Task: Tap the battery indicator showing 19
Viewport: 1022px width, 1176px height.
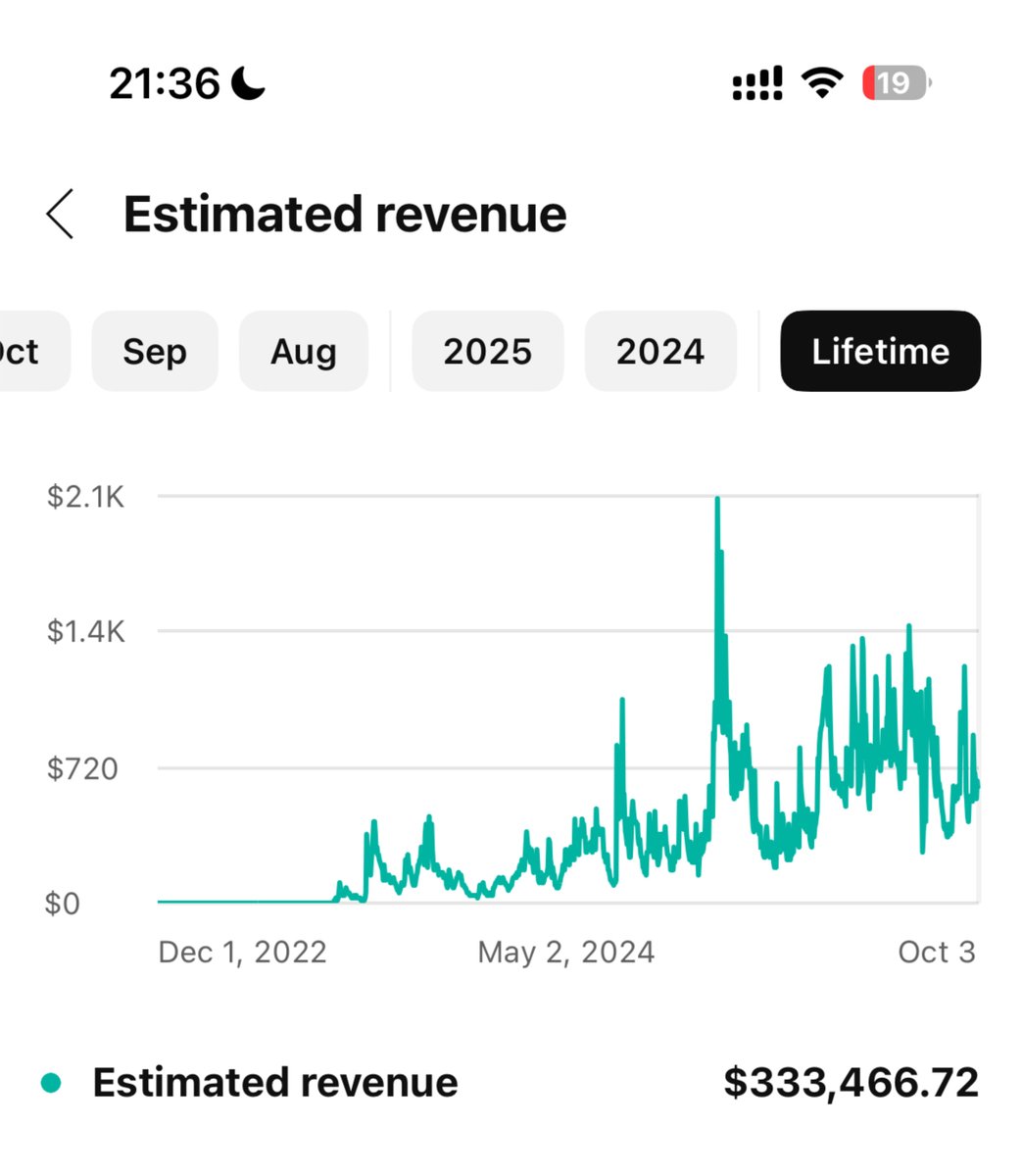Action: pos(897,83)
